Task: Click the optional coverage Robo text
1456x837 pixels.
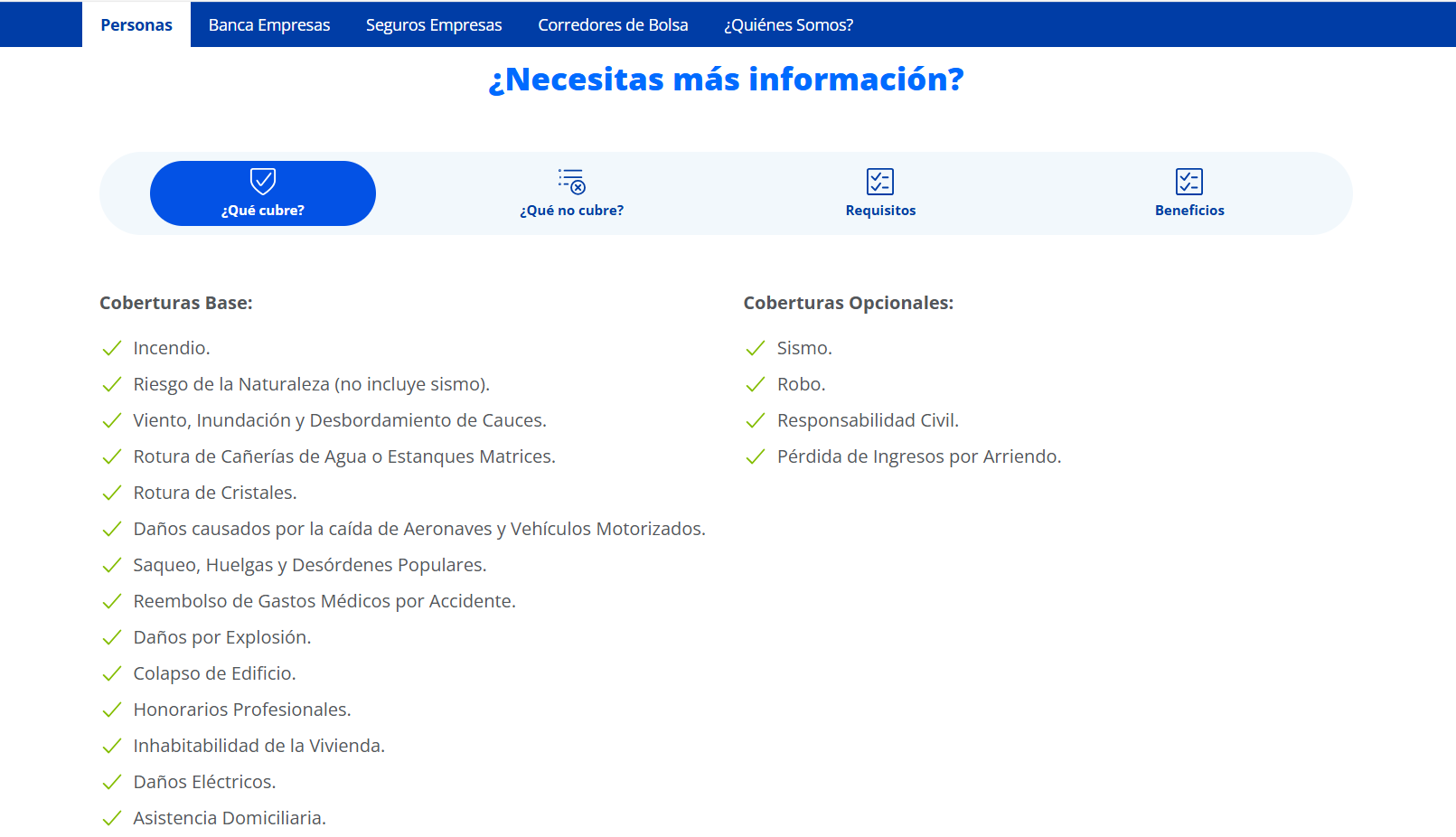Action: coord(802,384)
